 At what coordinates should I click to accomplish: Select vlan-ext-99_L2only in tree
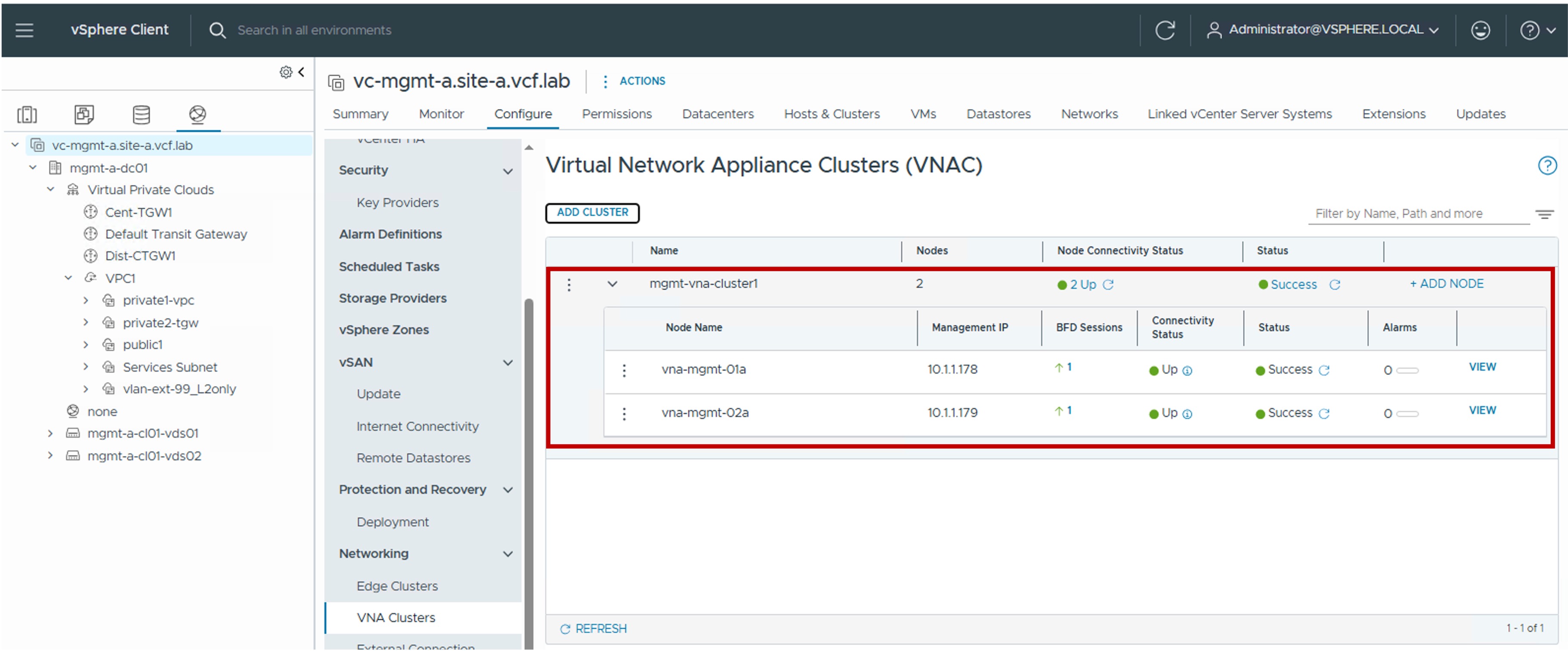click(179, 388)
